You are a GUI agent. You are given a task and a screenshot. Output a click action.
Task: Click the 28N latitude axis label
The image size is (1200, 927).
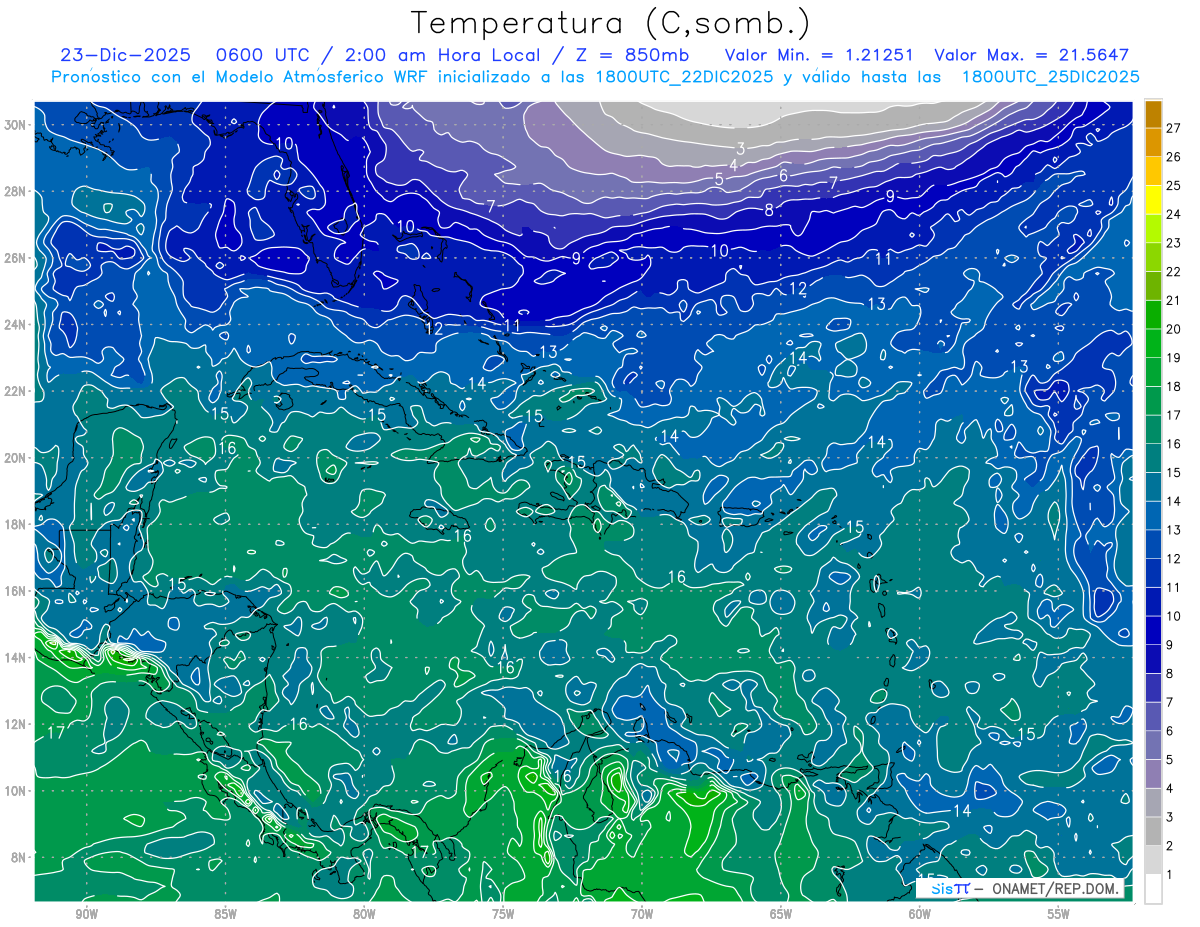[14, 191]
